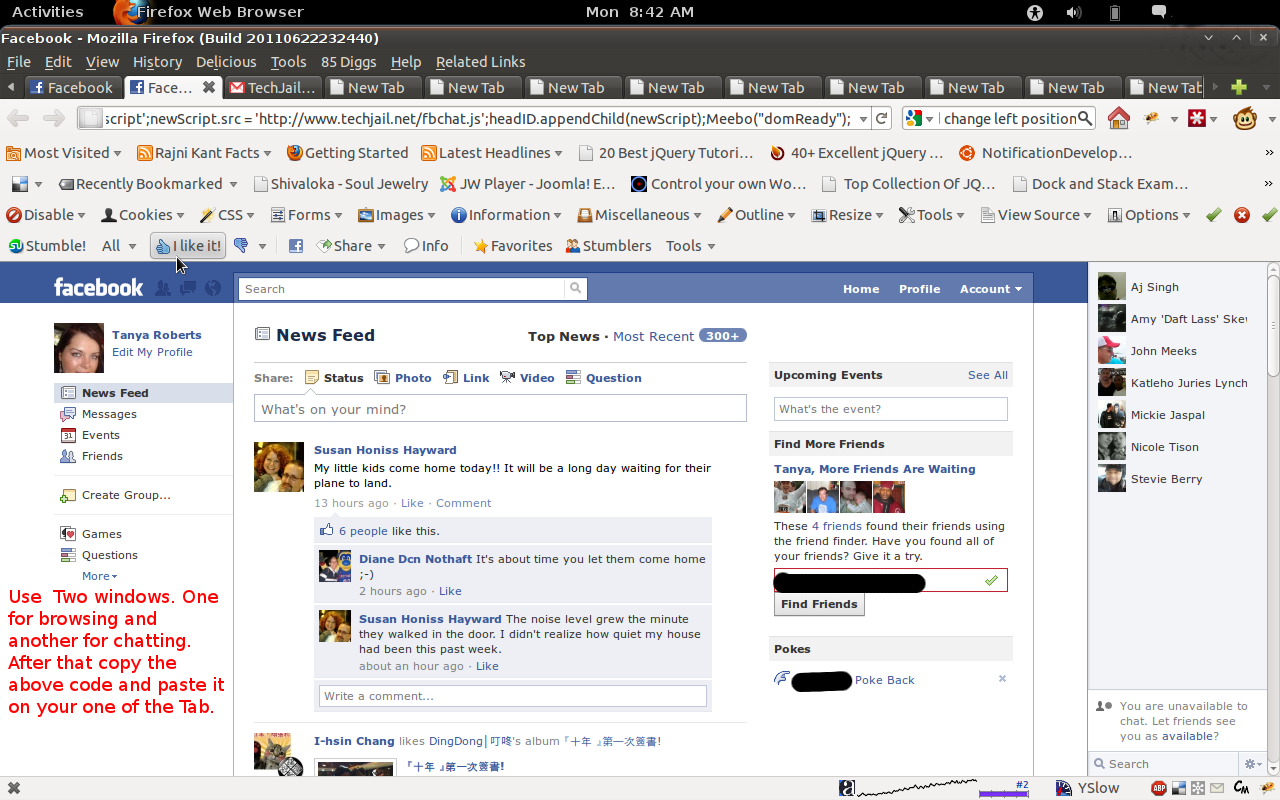The width and height of the screenshot is (1280, 800).
Task: Open the Cookies dropdown menu
Action: (x=143, y=215)
